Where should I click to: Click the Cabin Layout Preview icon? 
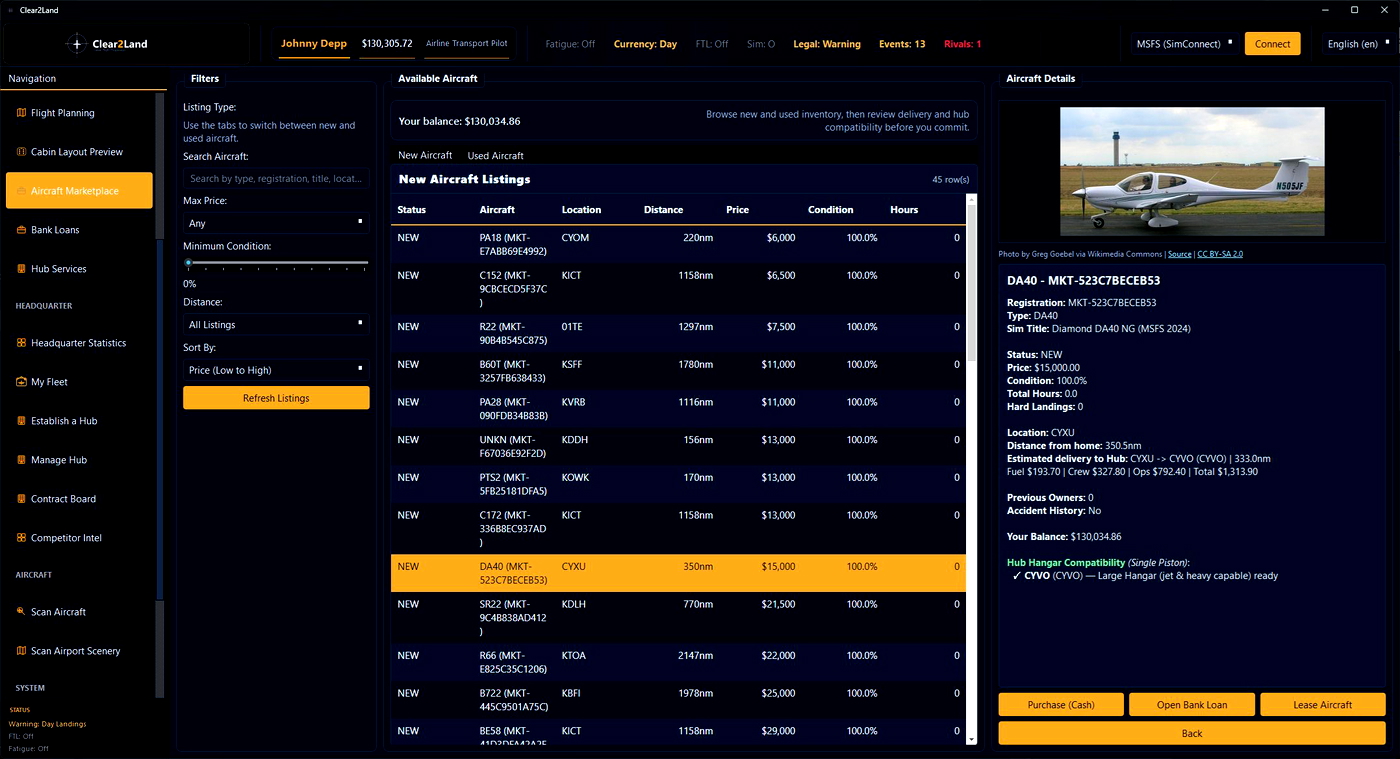click(x=22, y=152)
